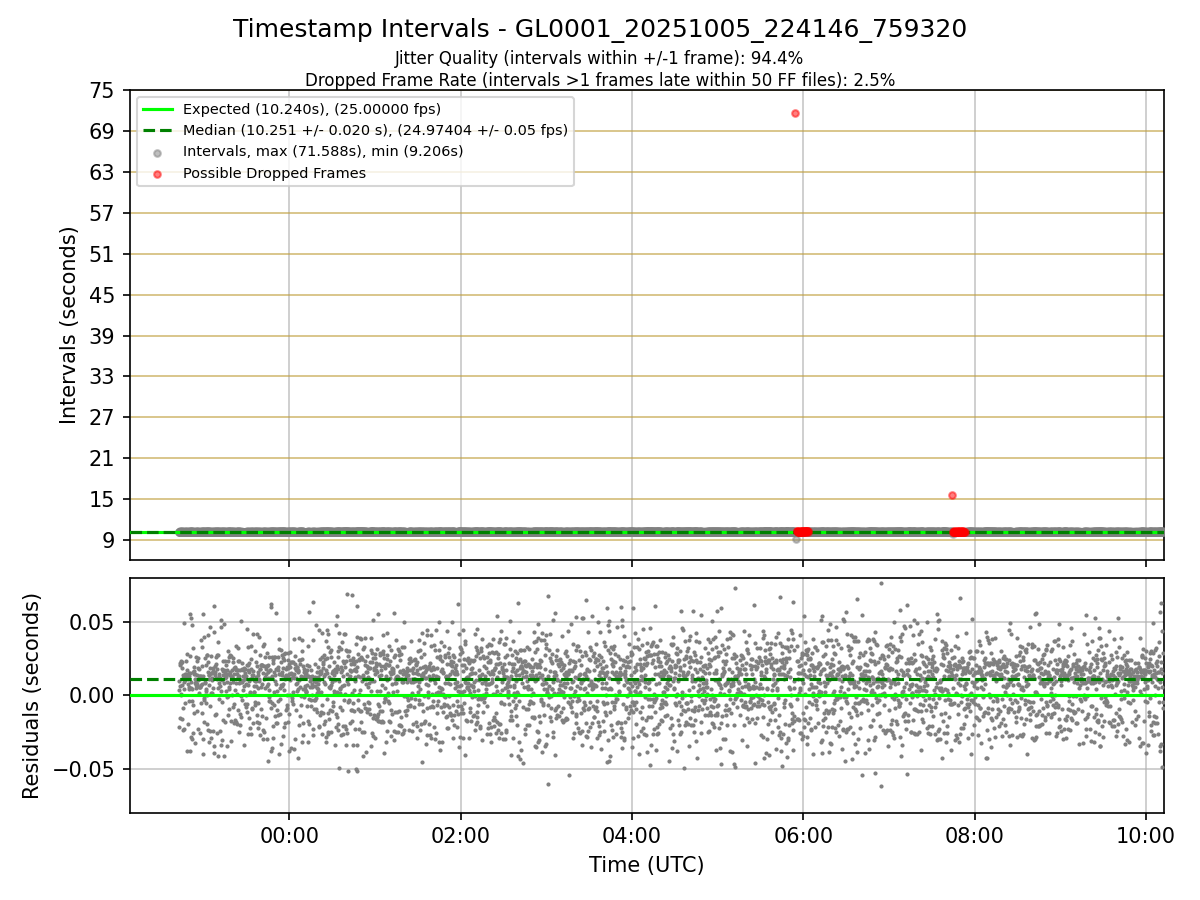The width and height of the screenshot is (1200, 900).
Task: Click the Expected green line legend marker
Action: click(158, 109)
